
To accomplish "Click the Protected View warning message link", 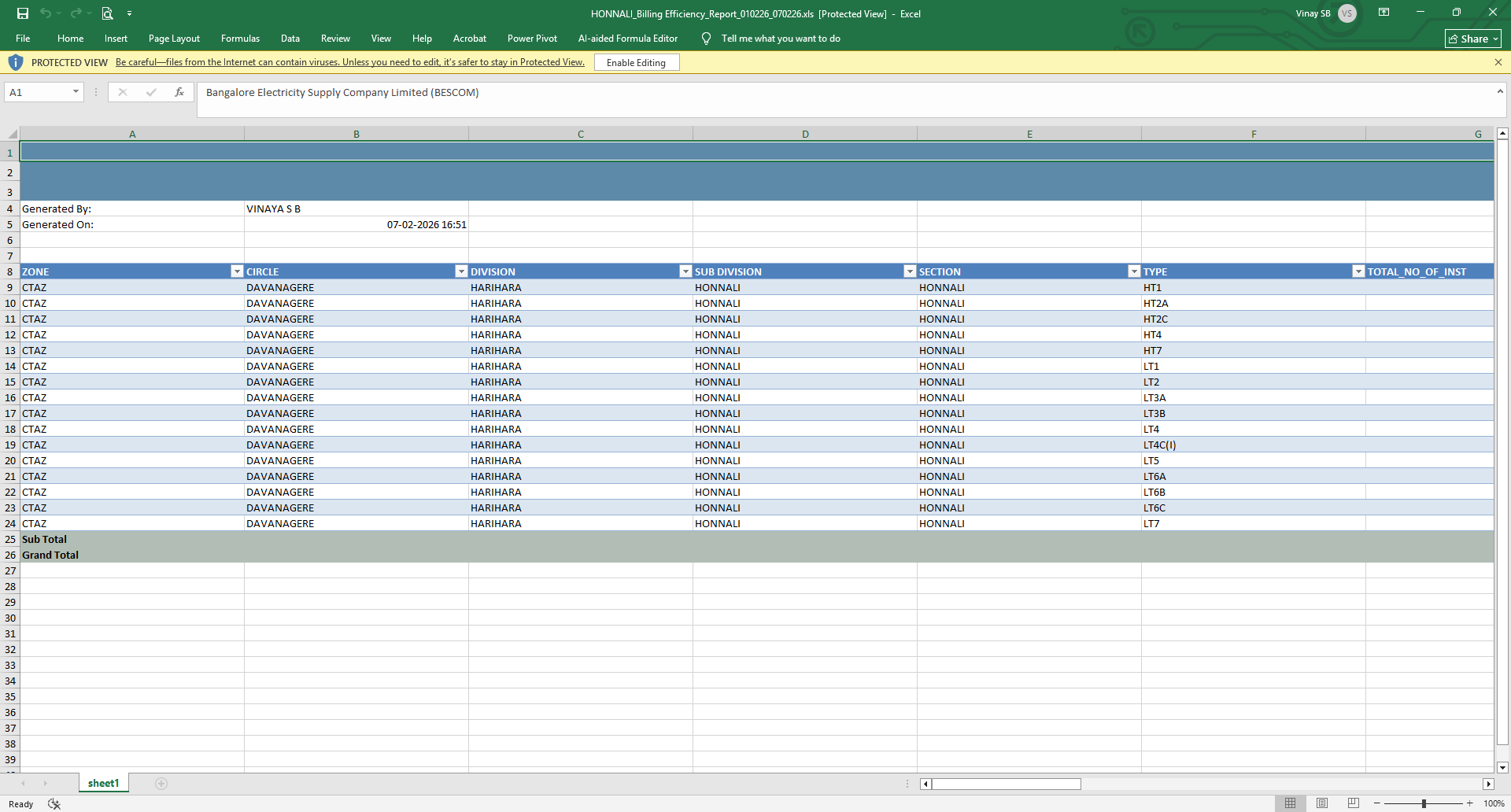I will (x=349, y=62).
